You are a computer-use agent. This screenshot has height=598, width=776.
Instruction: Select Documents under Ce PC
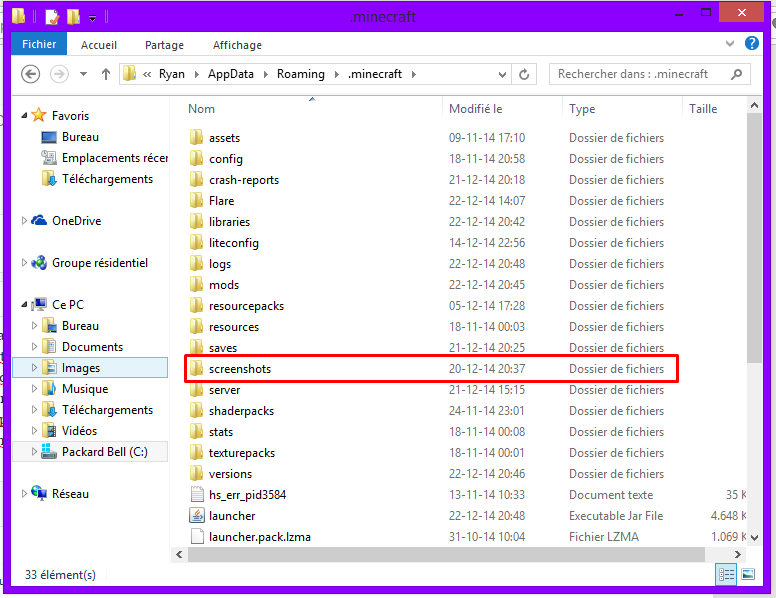[x=83, y=347]
